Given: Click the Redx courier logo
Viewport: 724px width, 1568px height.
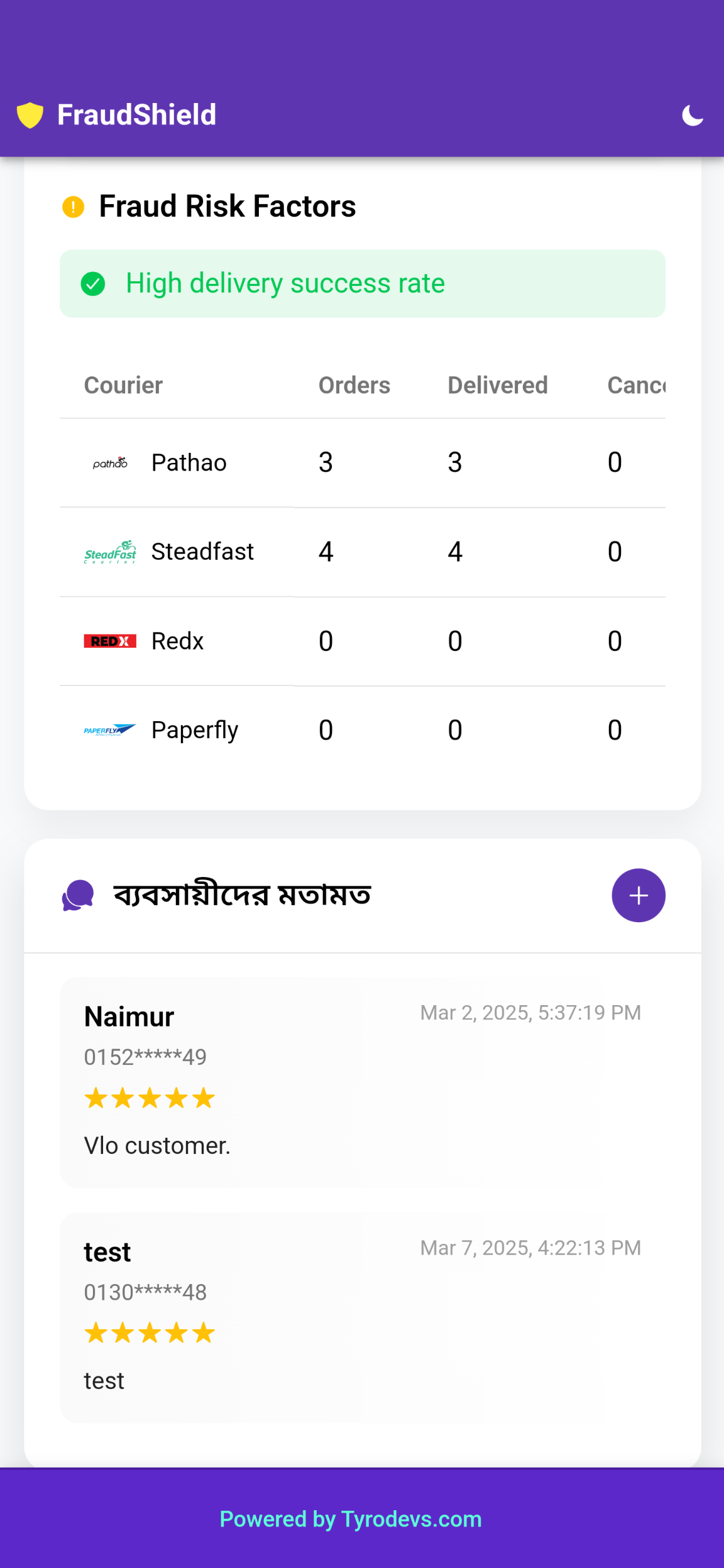Looking at the screenshot, I should [110, 641].
